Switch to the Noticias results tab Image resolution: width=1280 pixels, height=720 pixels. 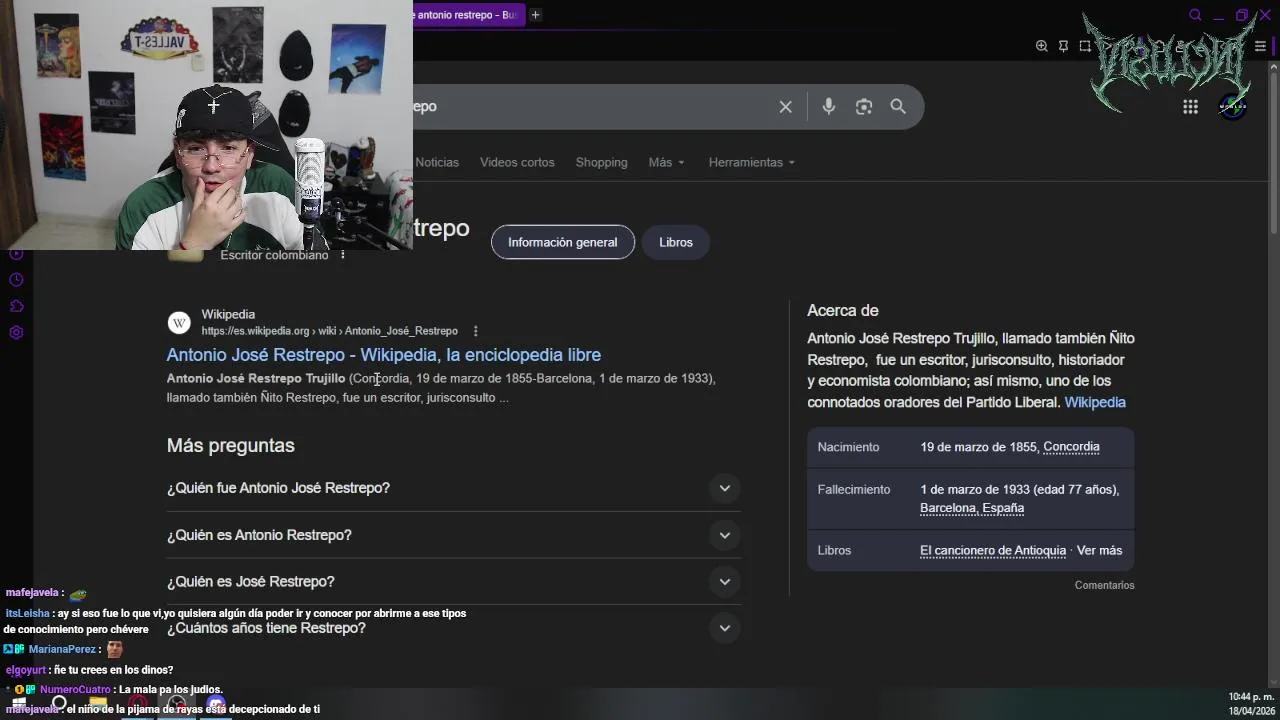click(437, 162)
